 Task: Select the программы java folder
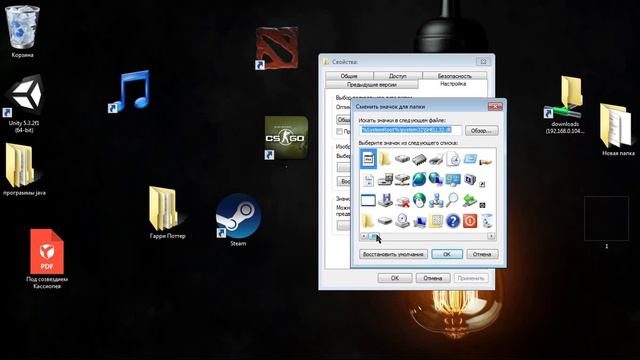(x=24, y=169)
